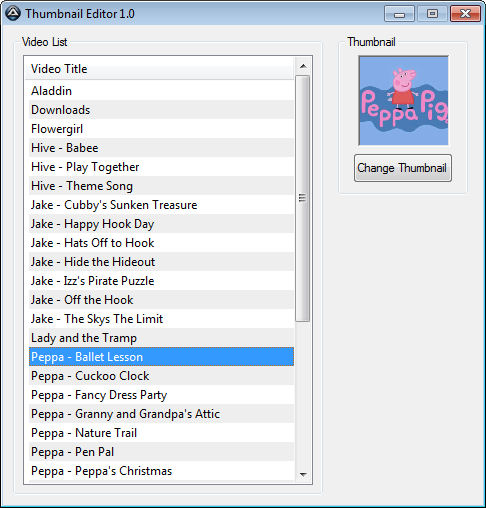Select Peppa - Granny and Grandpa's Attic

(x=161, y=414)
